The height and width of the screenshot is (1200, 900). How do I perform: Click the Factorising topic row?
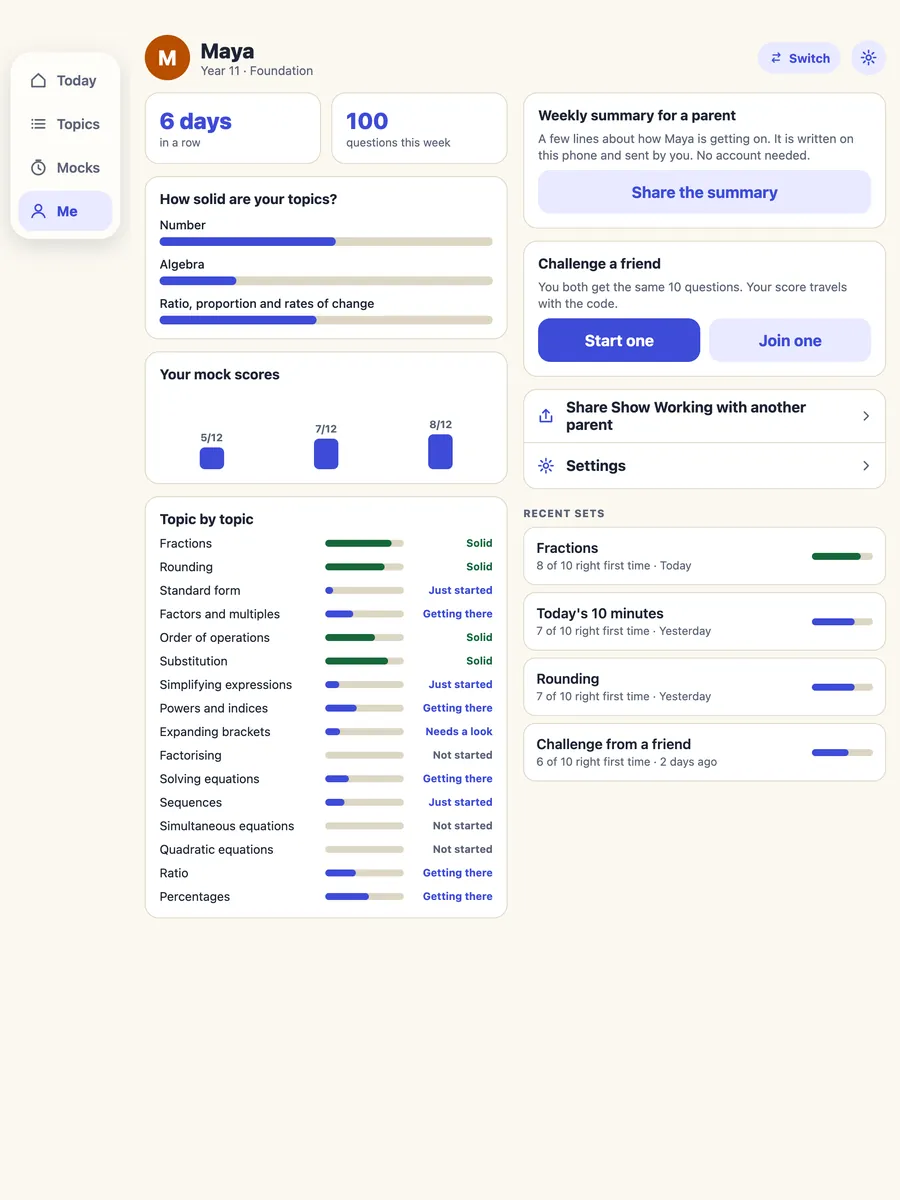tap(326, 755)
